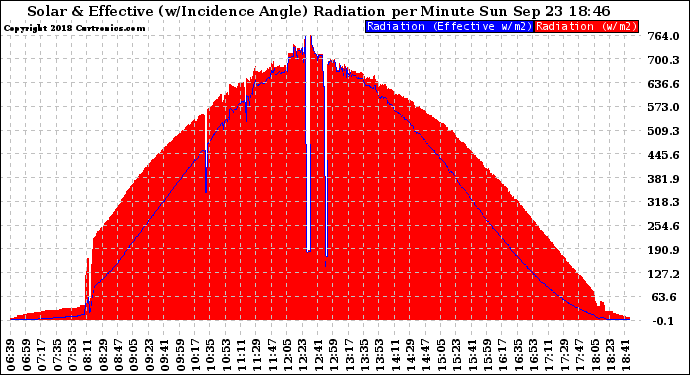Click the 09:23 time label
The width and height of the screenshot is (690, 375).
pos(149,355)
